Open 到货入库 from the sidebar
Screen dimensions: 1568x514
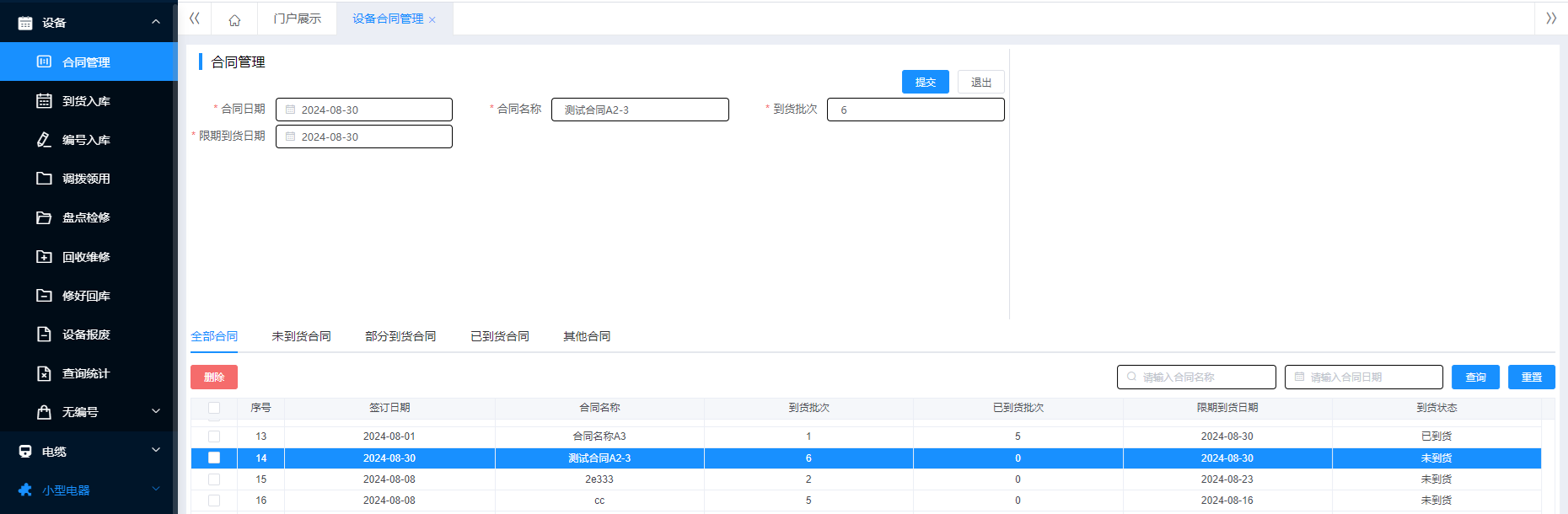pyautogui.click(x=86, y=101)
